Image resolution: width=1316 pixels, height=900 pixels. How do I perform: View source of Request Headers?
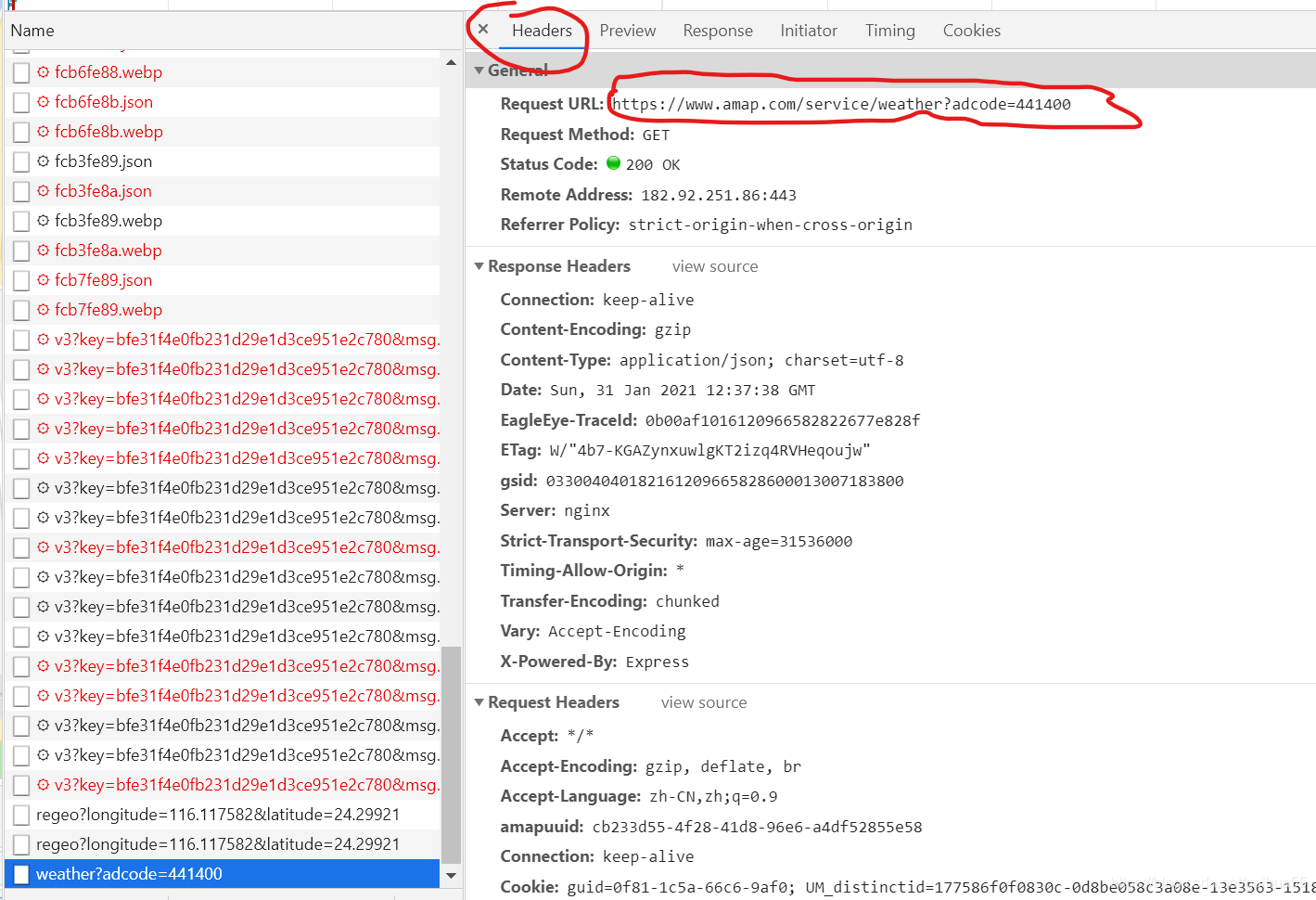pyautogui.click(x=704, y=702)
